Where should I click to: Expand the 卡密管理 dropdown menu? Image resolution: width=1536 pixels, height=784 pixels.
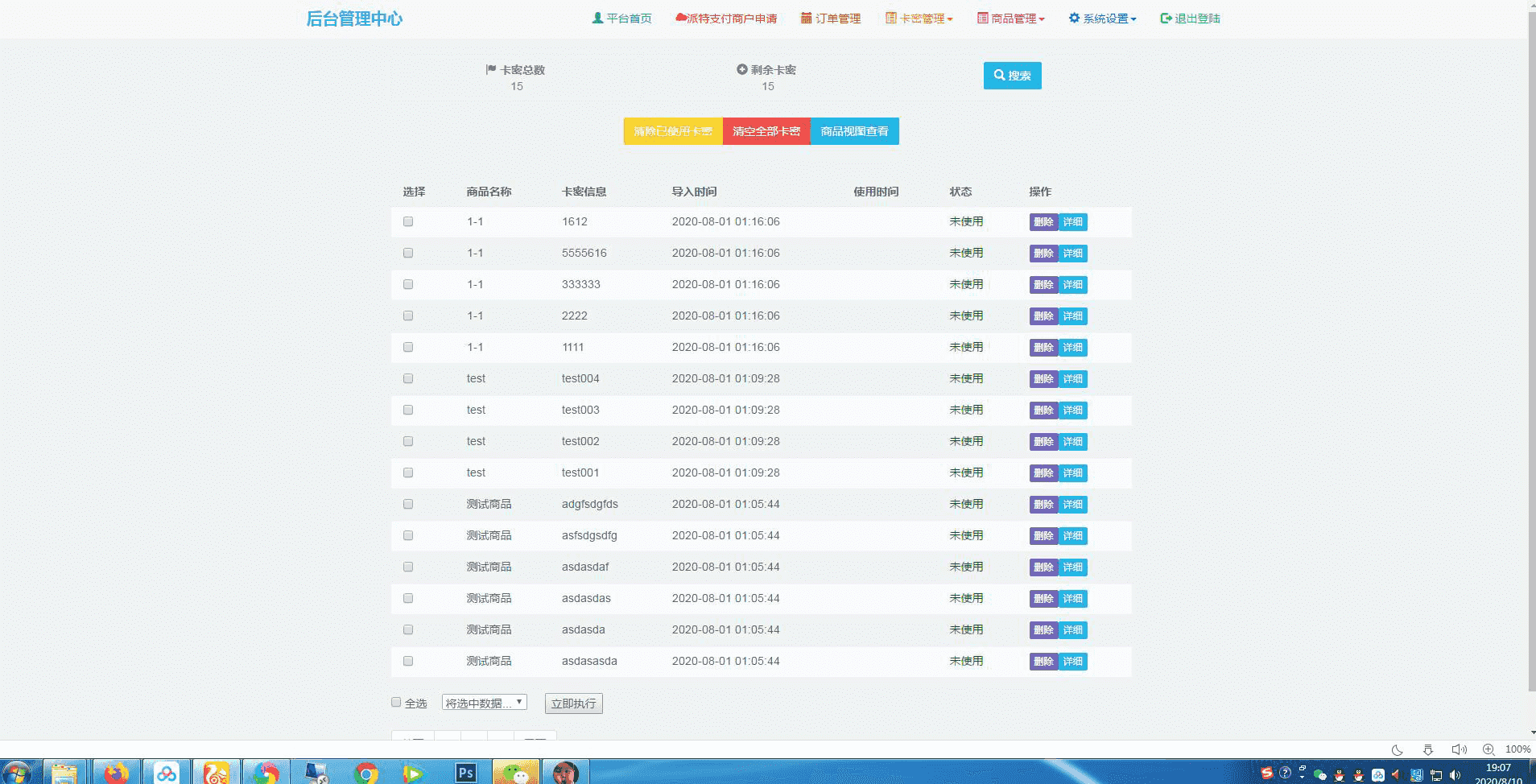coord(919,19)
